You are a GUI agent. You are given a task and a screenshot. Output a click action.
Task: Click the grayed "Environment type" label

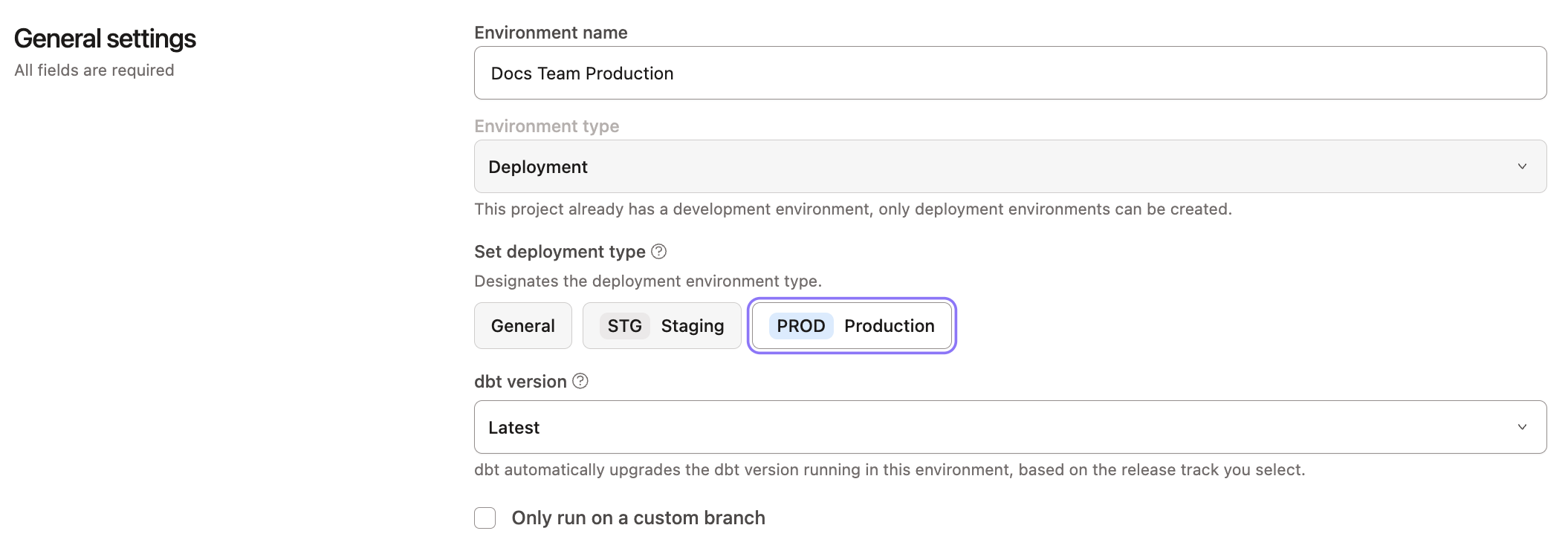pos(546,126)
